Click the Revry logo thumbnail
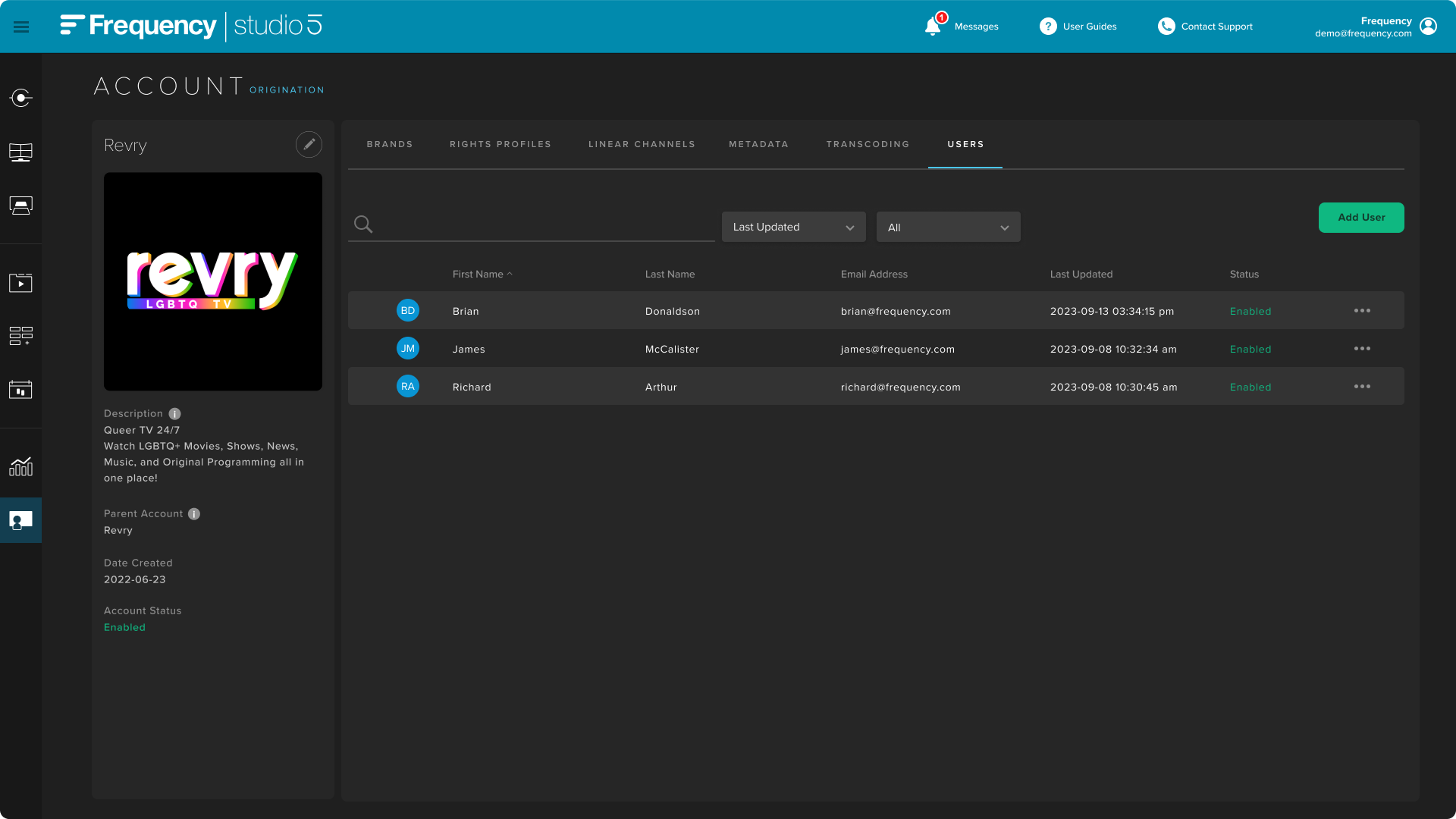This screenshot has height=819, width=1456. point(213,281)
